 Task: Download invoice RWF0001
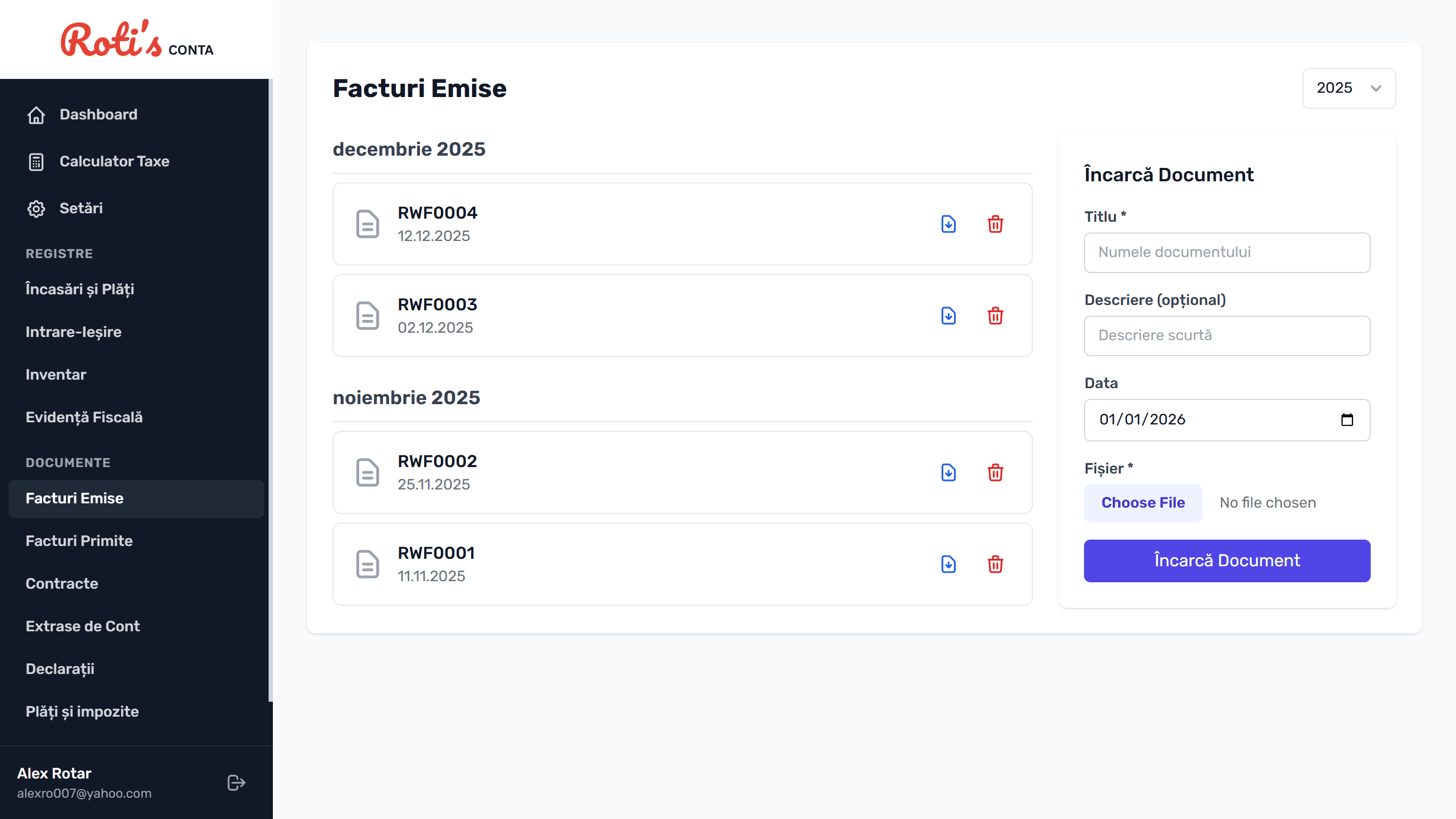(x=949, y=564)
